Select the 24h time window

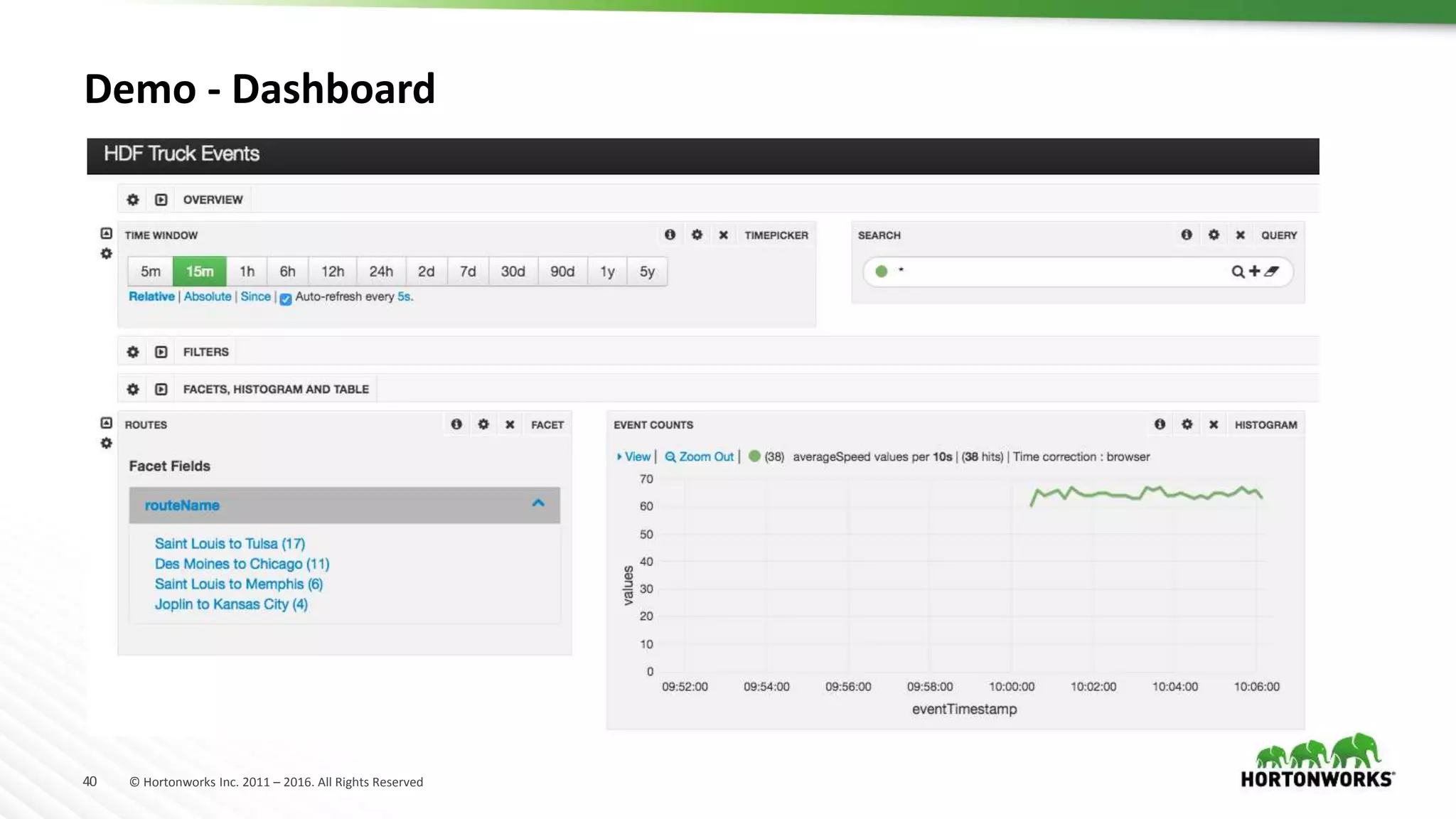pyautogui.click(x=381, y=272)
